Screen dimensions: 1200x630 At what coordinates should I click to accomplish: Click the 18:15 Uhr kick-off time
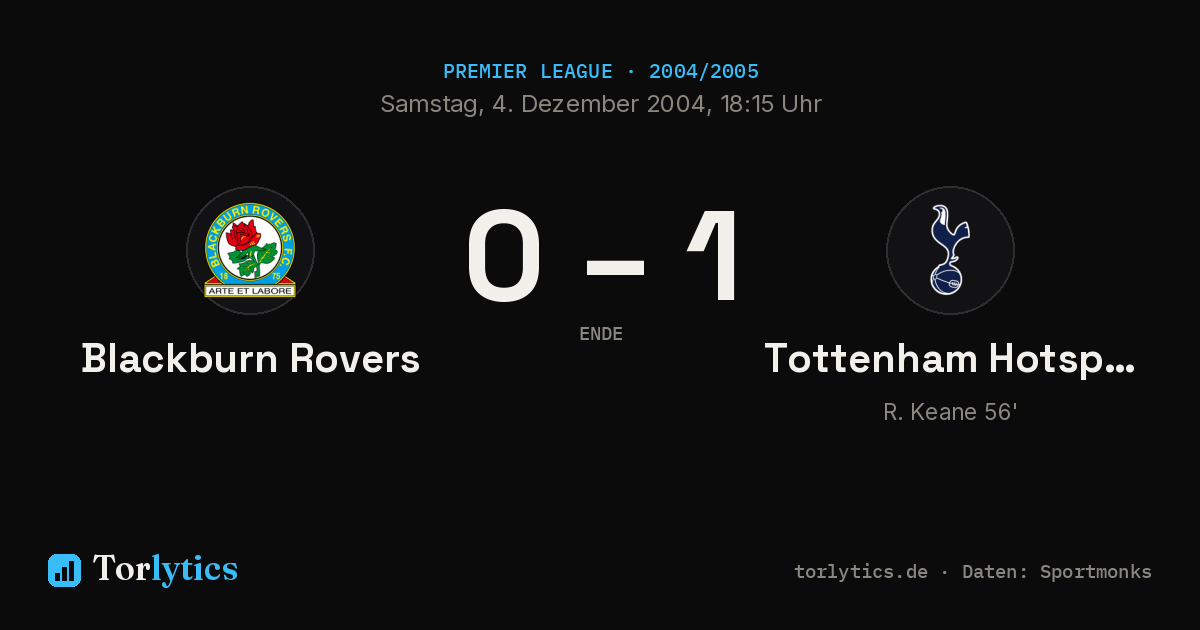768,104
